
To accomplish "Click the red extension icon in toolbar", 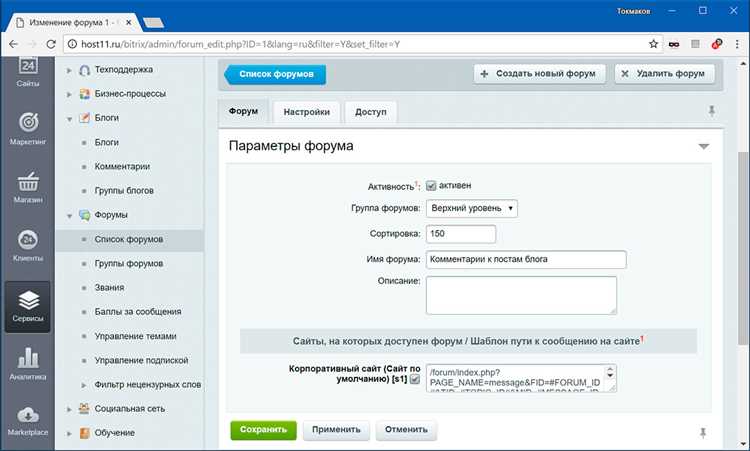I will point(717,44).
